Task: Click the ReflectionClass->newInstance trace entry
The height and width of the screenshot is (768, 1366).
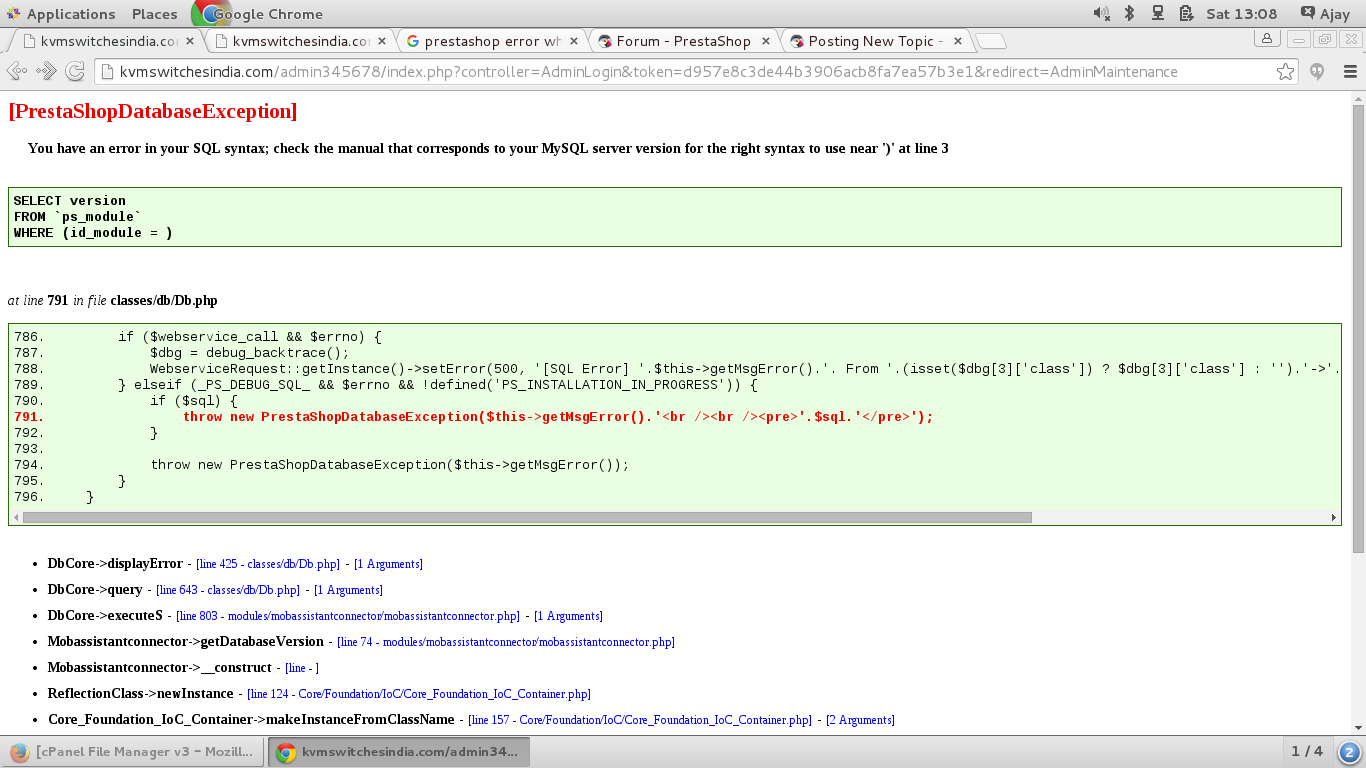Action: 140,694
